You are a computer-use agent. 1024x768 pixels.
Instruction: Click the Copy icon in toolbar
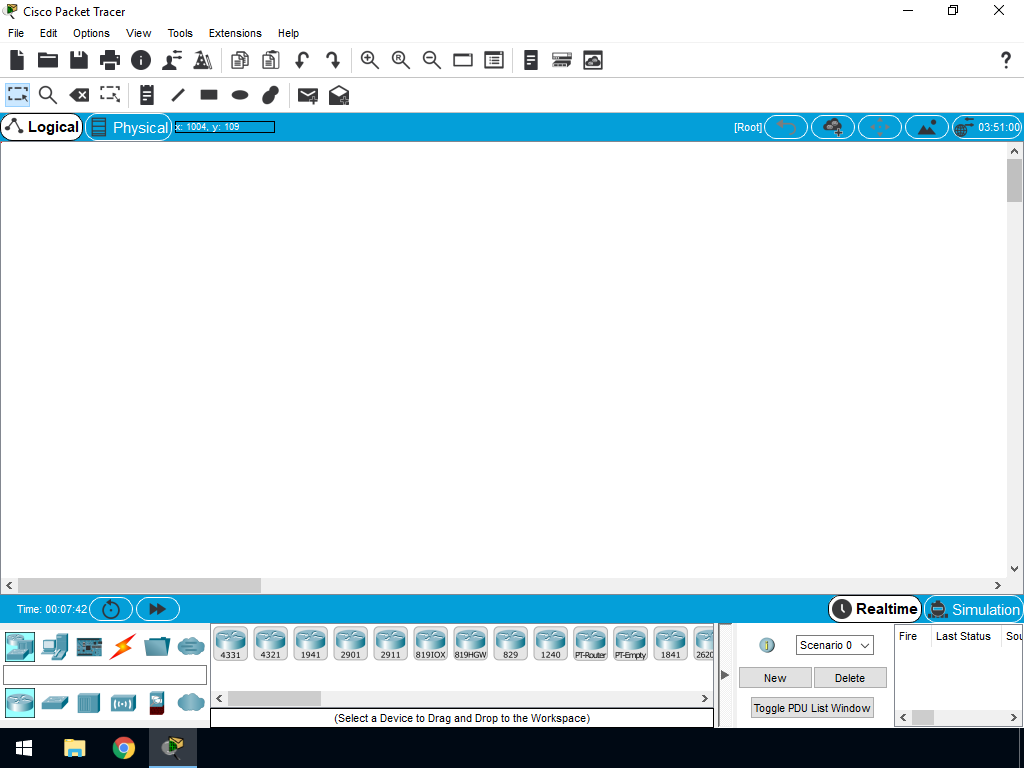(240, 60)
